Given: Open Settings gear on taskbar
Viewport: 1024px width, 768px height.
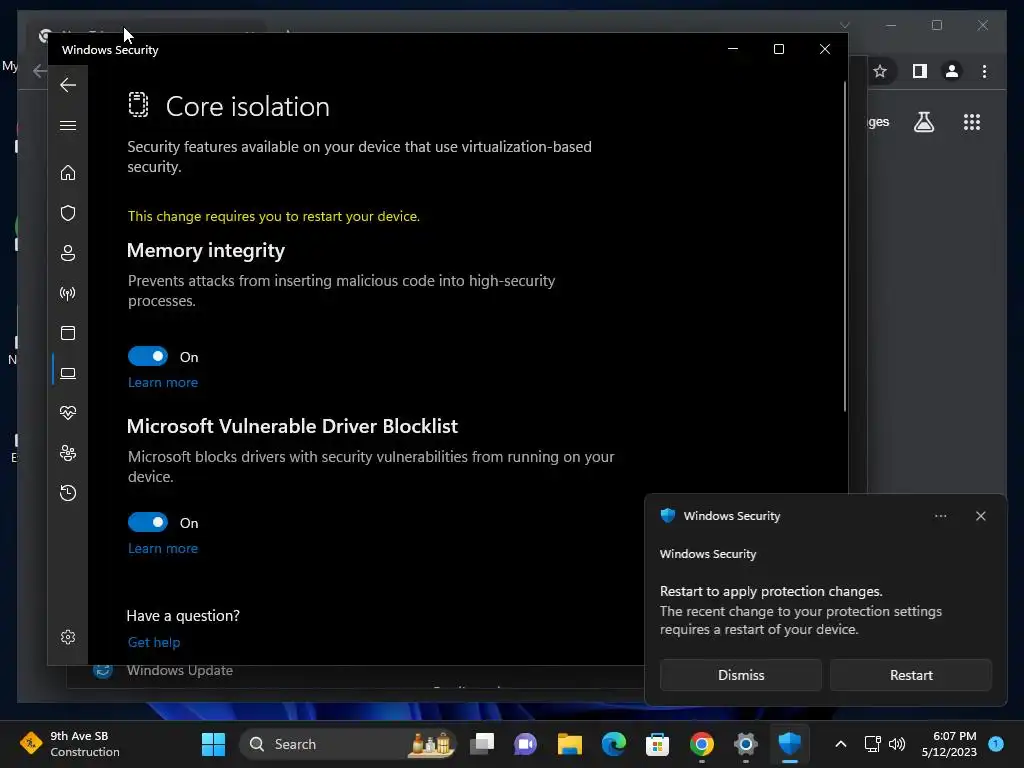Looking at the screenshot, I should coord(745,744).
